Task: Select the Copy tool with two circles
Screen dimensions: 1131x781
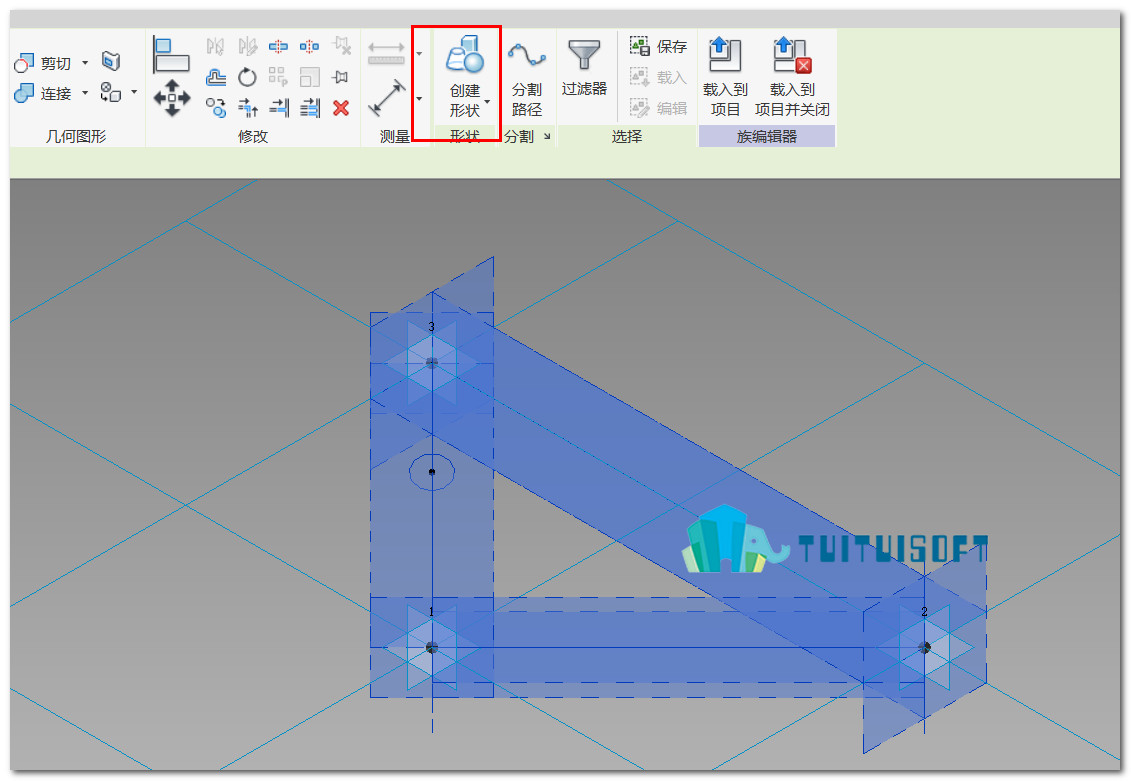Action: (x=216, y=108)
